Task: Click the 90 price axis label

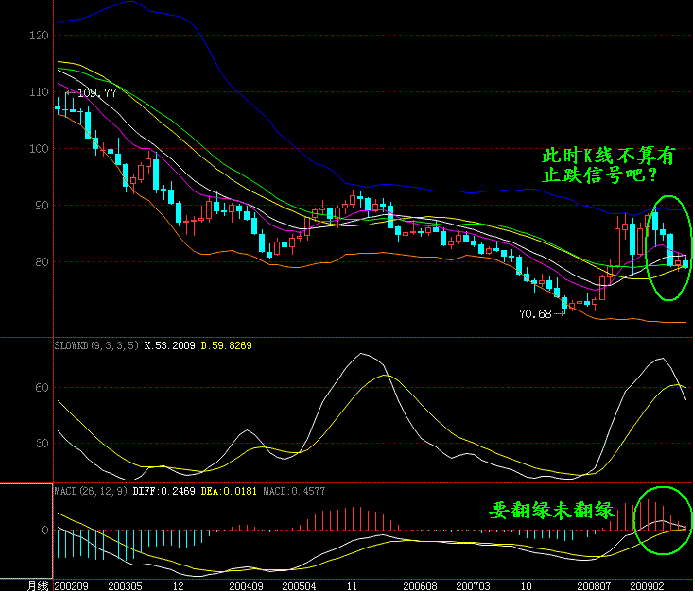Action: pyautogui.click(x=42, y=206)
